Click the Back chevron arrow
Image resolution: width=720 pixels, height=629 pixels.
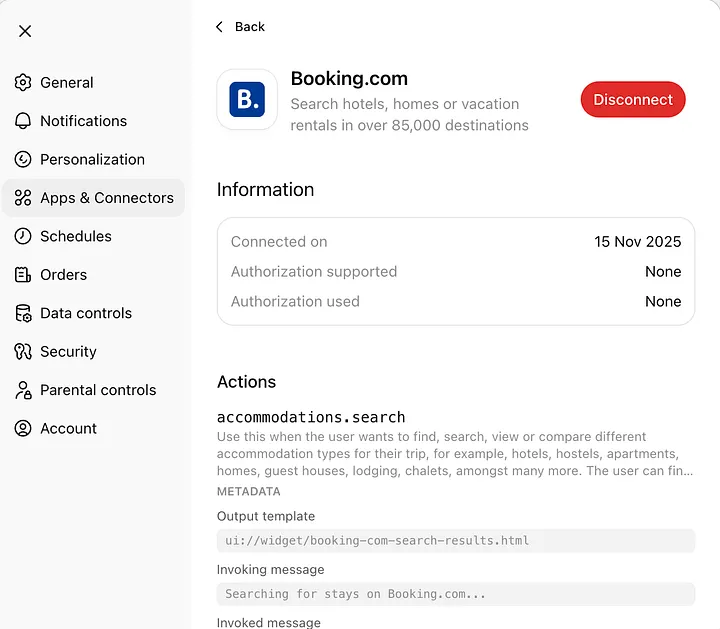[219, 27]
